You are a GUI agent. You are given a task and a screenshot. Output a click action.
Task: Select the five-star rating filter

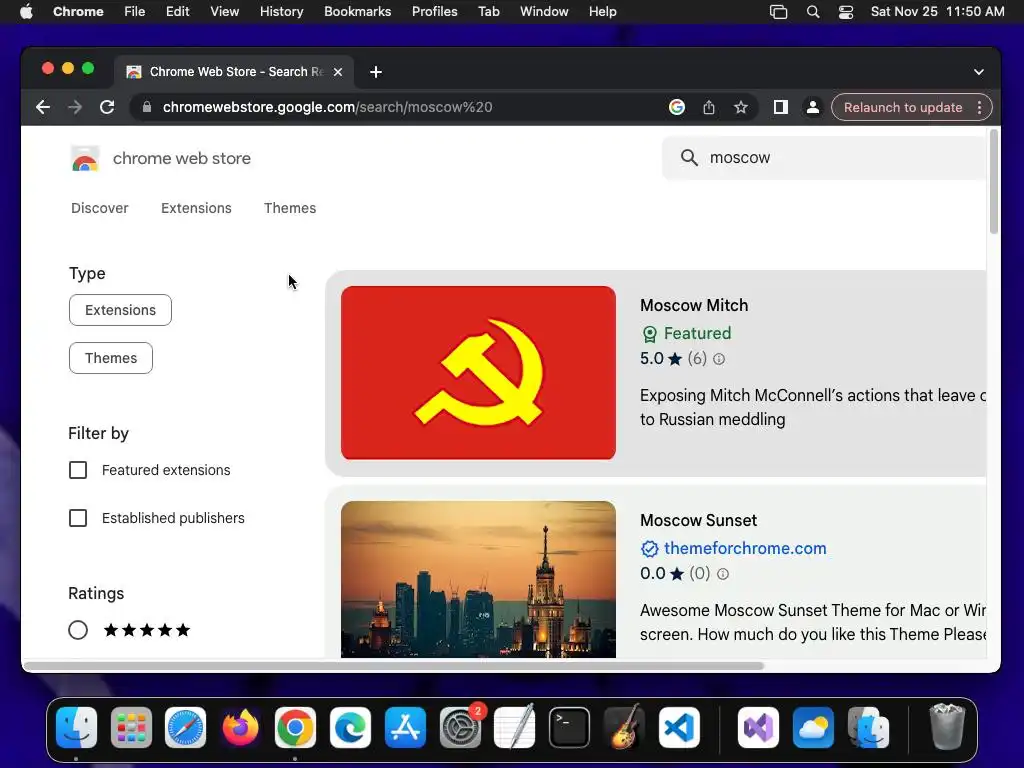click(78, 630)
